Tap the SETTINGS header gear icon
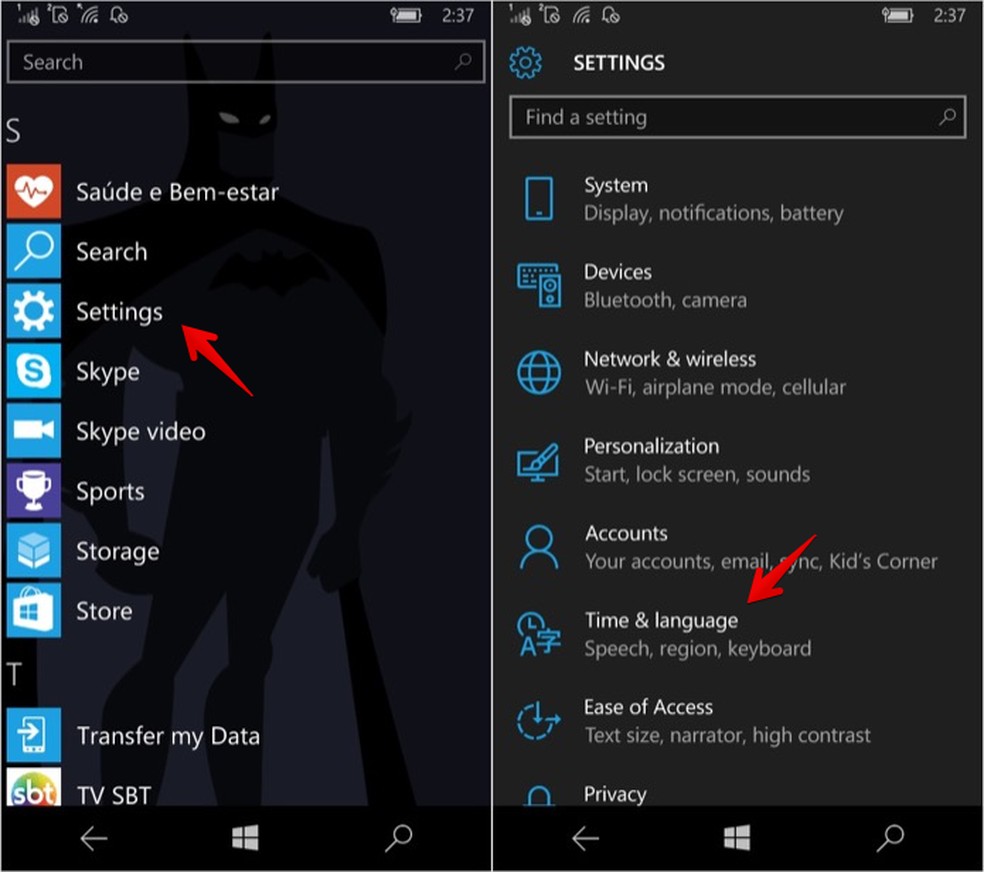This screenshot has height=872, width=984. pyautogui.click(x=525, y=63)
